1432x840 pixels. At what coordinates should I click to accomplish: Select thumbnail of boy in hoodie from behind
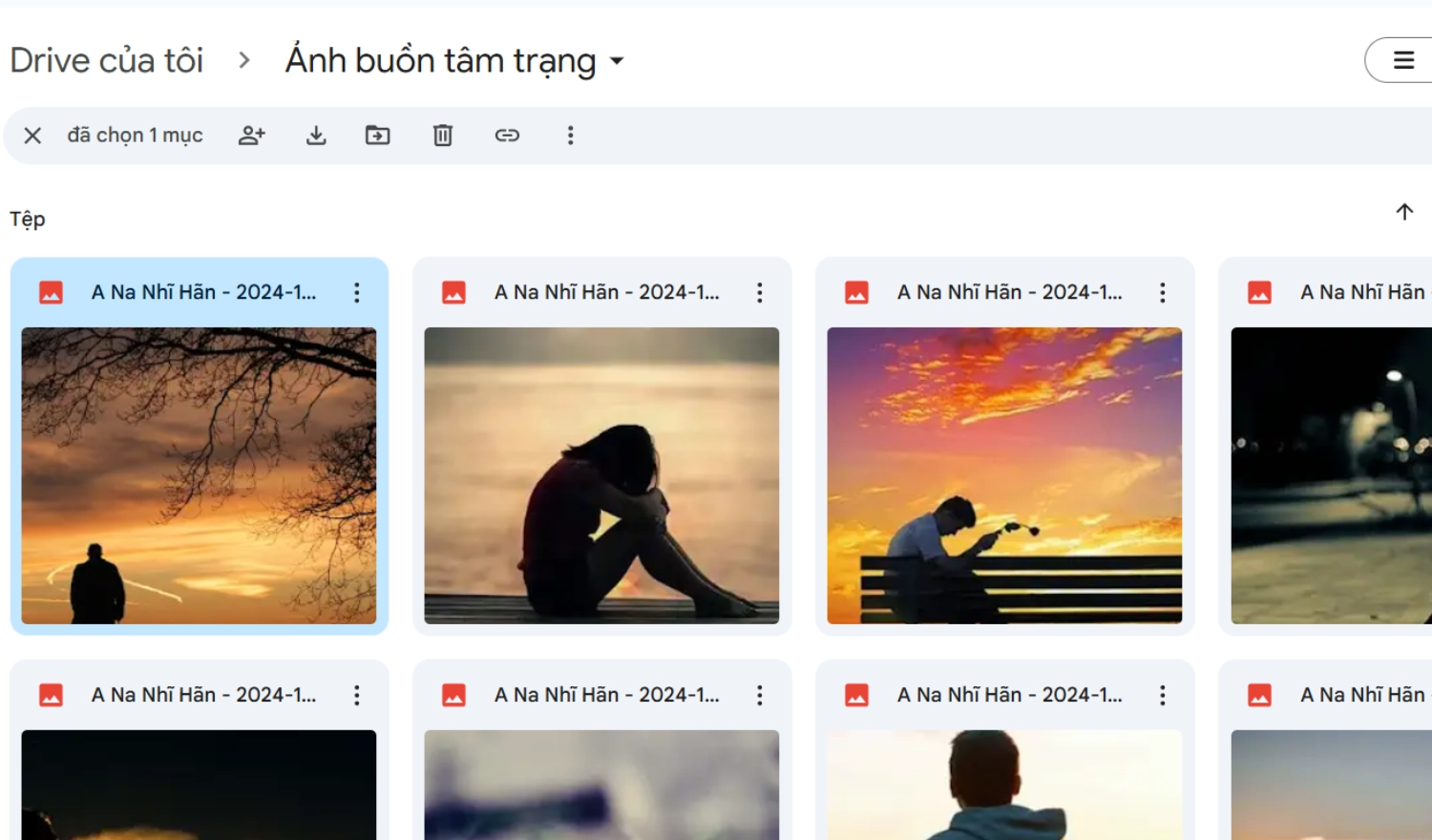point(1004,785)
